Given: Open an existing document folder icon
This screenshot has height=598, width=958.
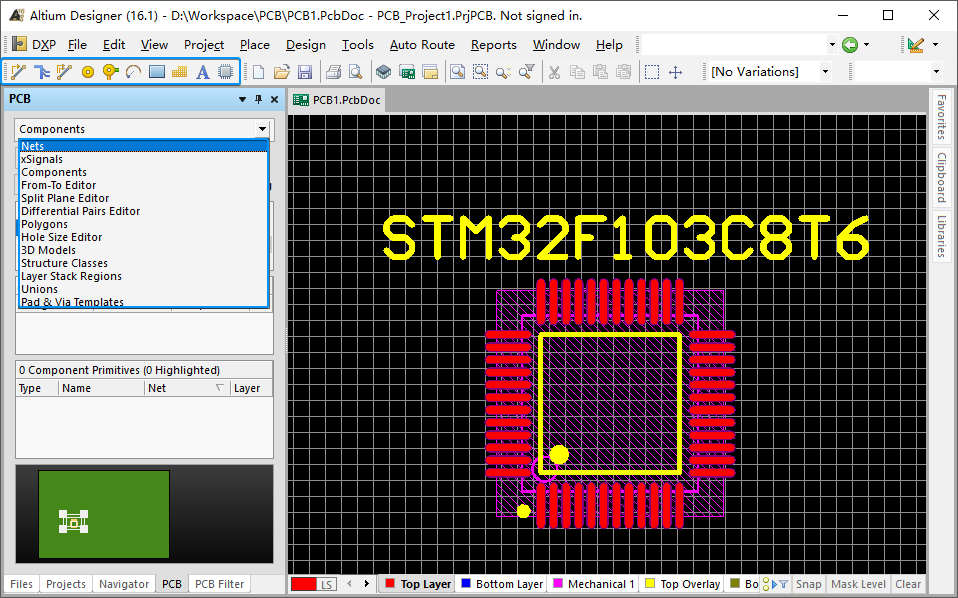Looking at the screenshot, I should (x=282, y=72).
